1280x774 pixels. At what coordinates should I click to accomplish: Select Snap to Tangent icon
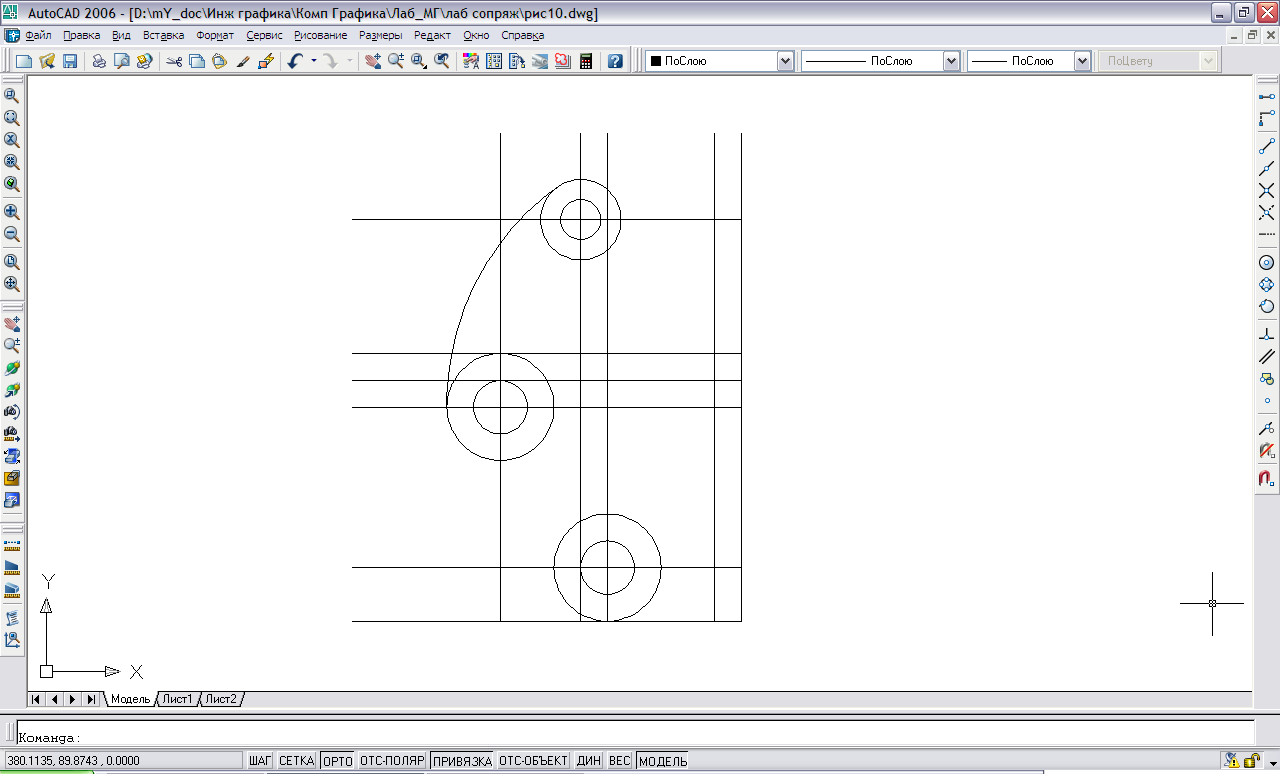coord(1266,307)
